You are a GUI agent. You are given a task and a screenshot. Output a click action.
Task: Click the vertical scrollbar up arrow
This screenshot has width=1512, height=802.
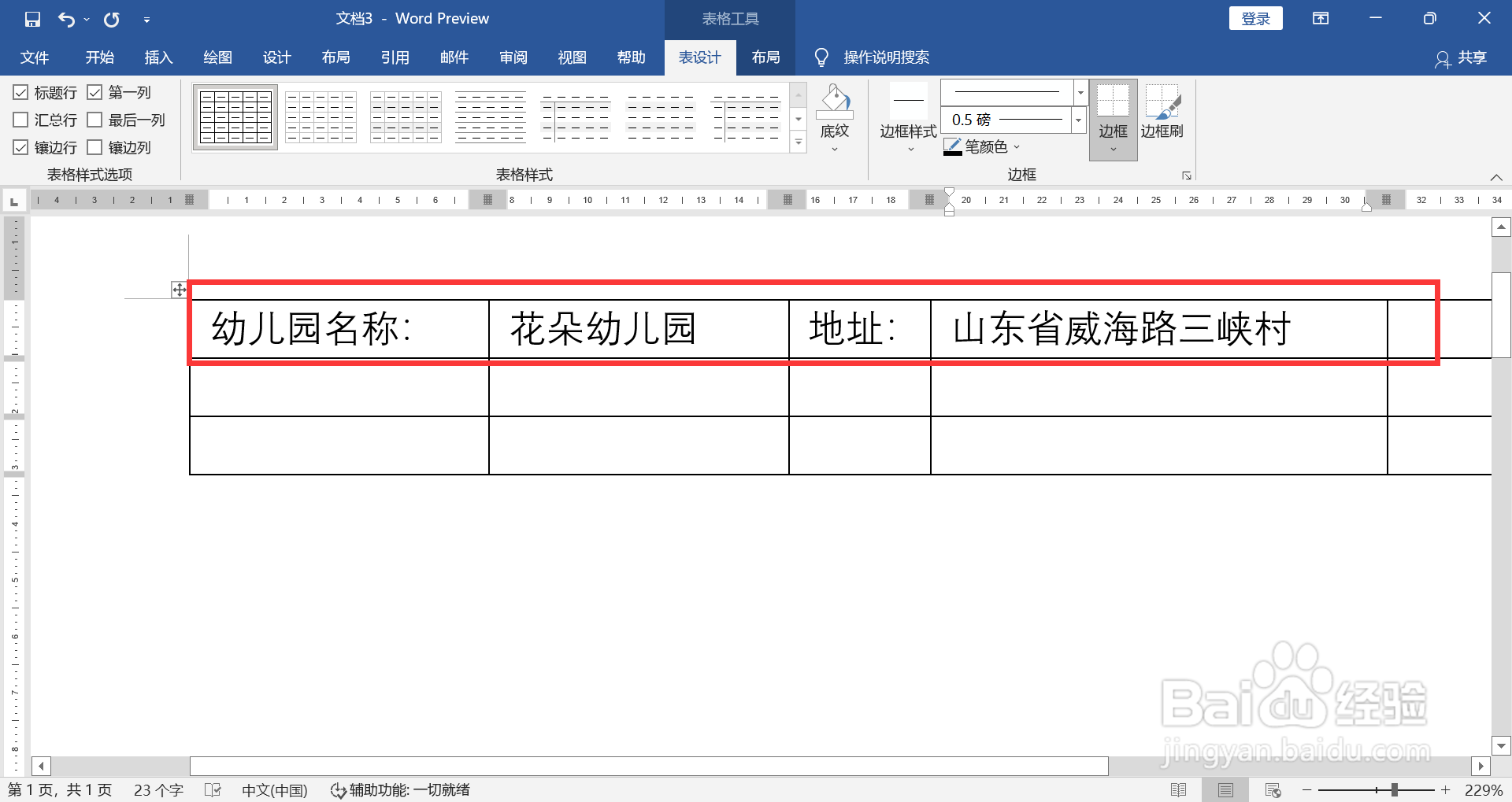click(1501, 227)
